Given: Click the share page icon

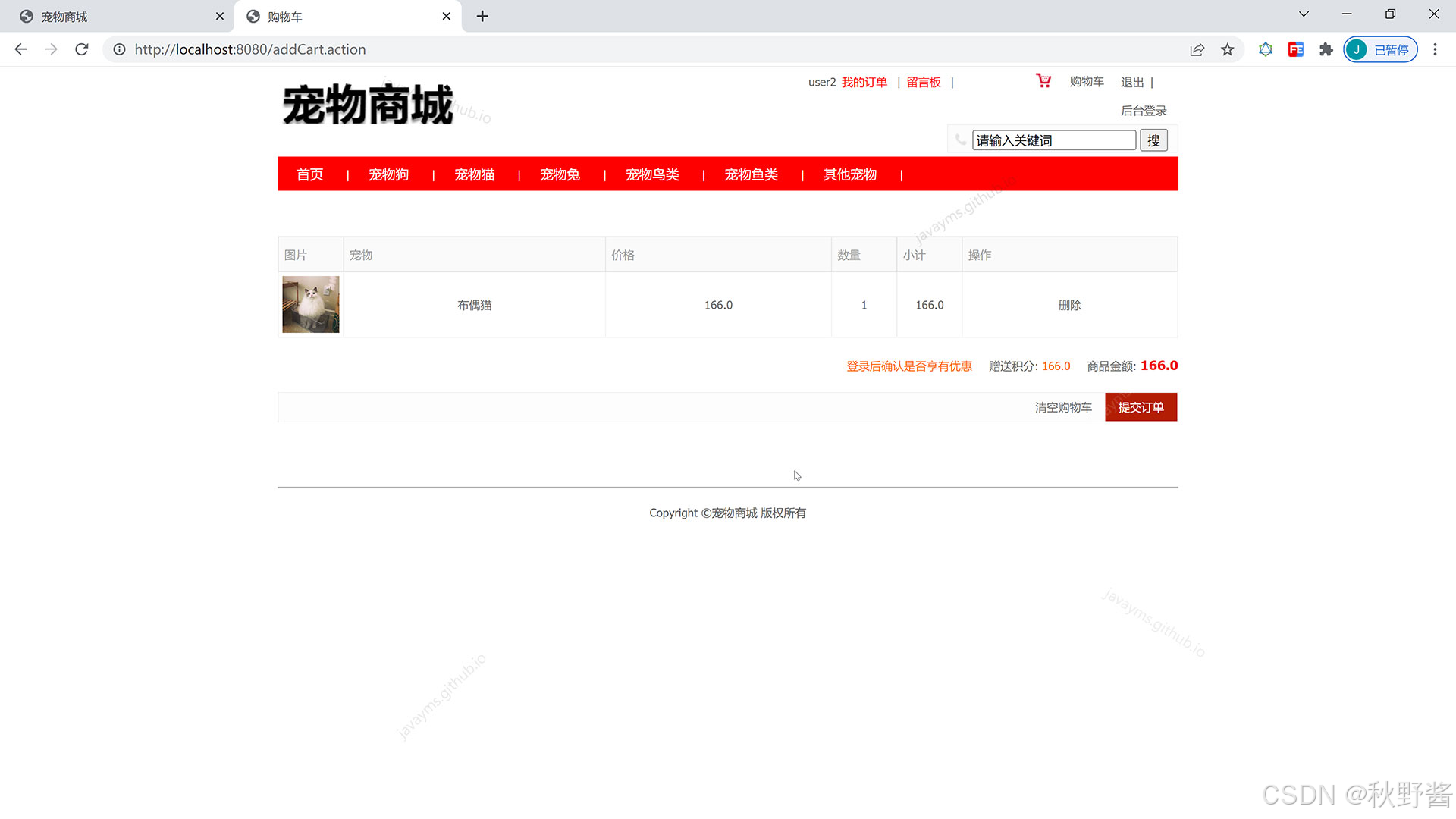Looking at the screenshot, I should click(1197, 49).
